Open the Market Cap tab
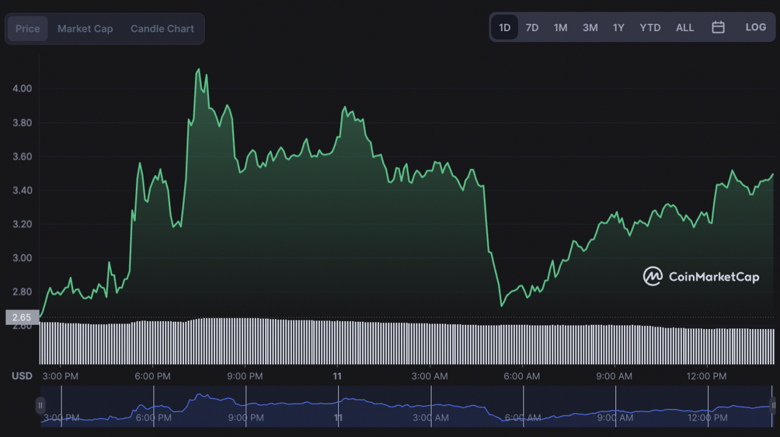780x437 pixels. [x=85, y=29]
